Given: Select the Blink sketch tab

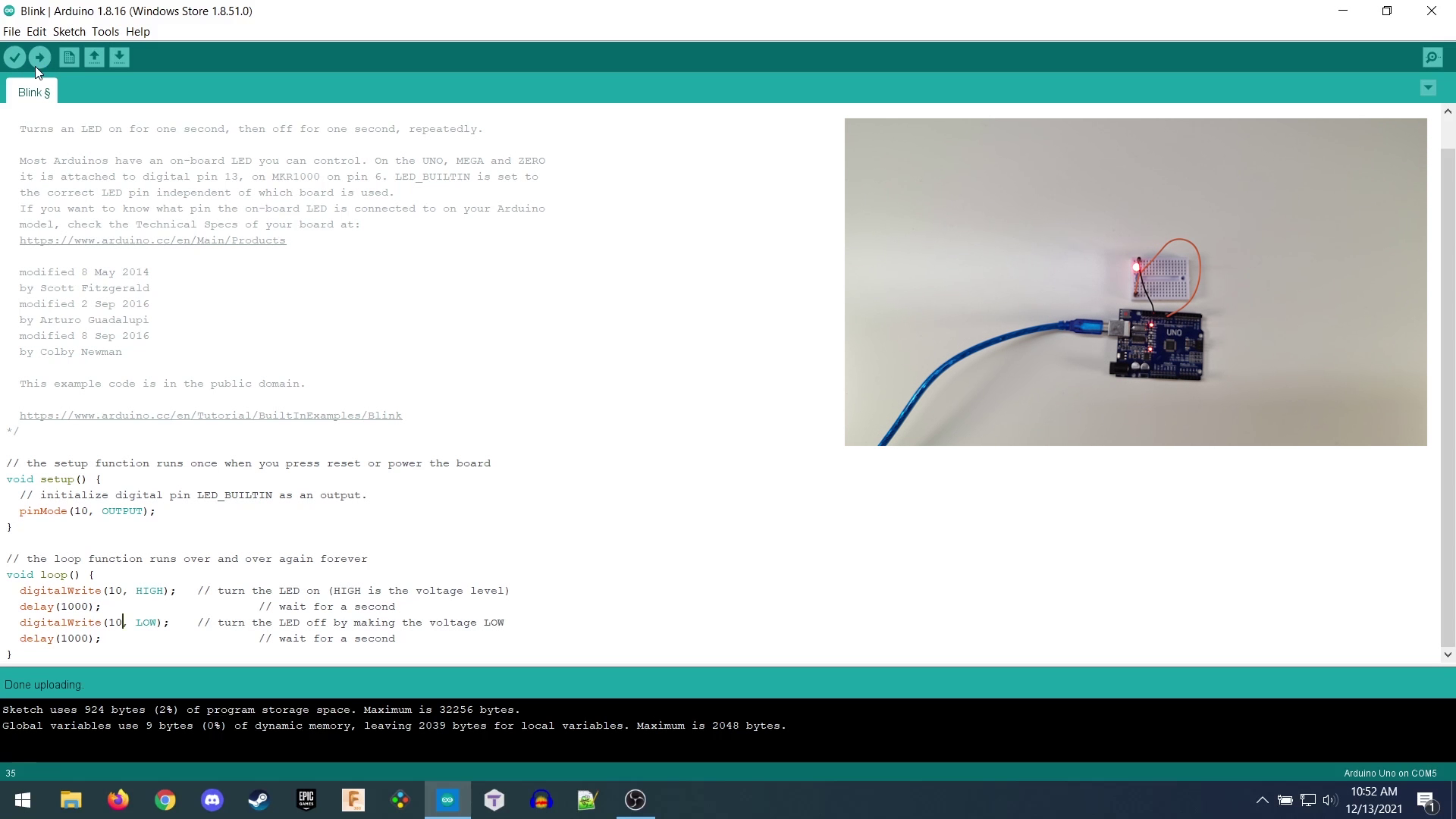Looking at the screenshot, I should [32, 92].
